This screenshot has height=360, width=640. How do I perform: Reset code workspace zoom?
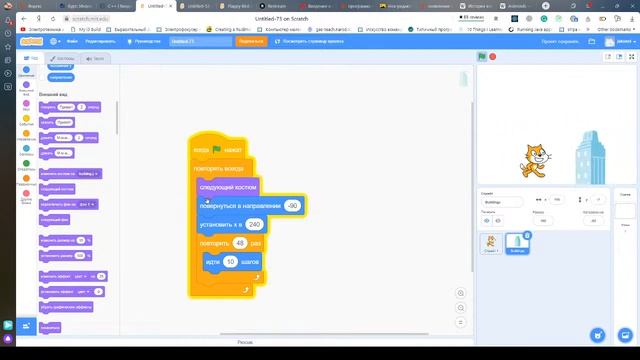460,322
